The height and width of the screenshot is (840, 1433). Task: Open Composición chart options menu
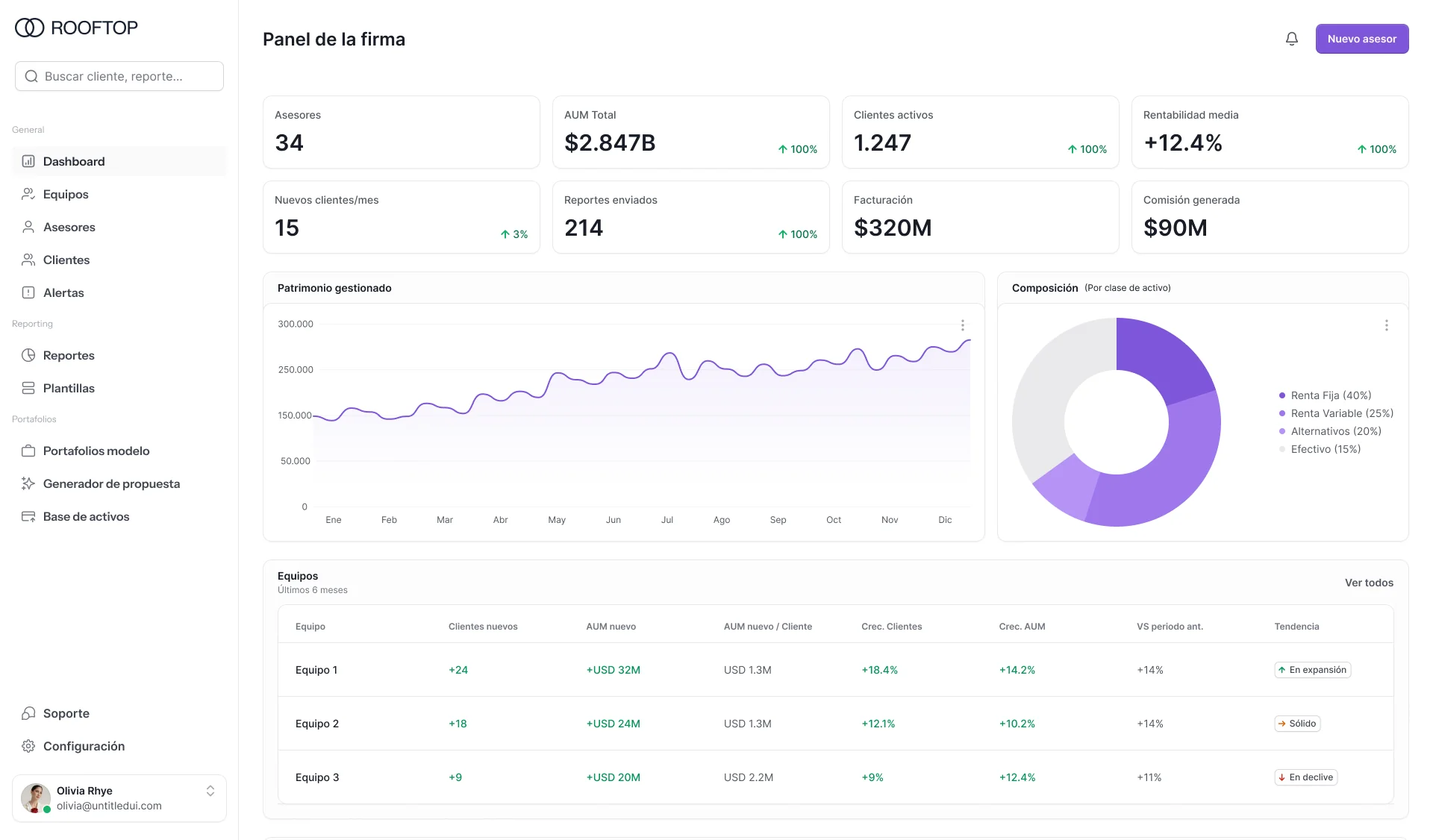click(x=1387, y=325)
